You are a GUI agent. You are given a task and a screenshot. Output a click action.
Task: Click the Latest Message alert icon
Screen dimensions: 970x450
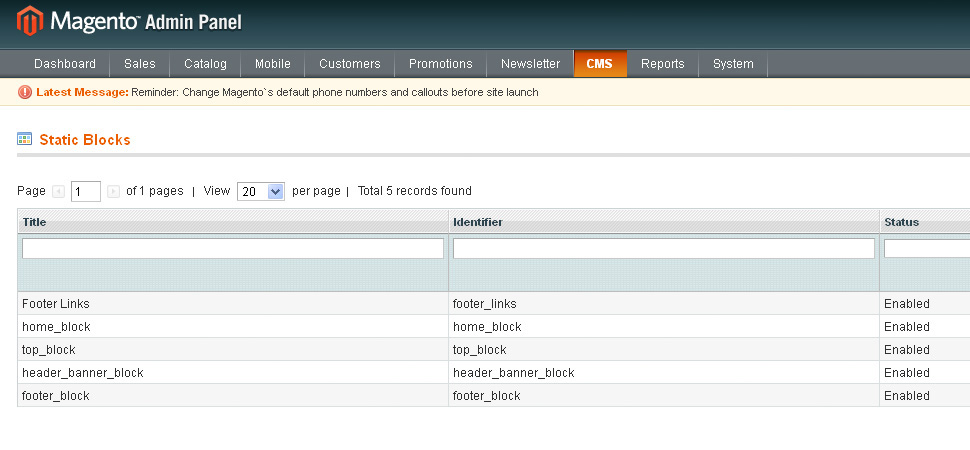coord(25,92)
